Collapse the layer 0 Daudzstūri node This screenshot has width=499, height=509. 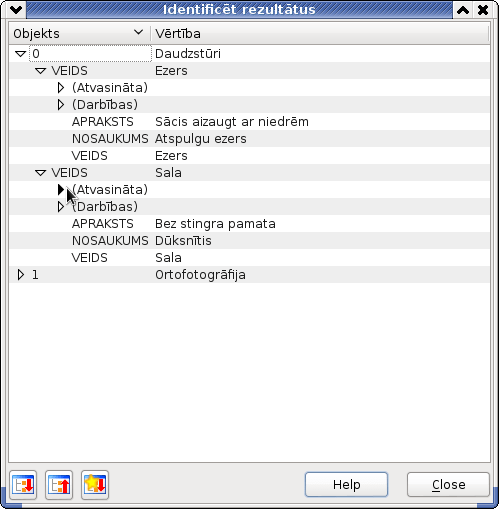click(21, 54)
